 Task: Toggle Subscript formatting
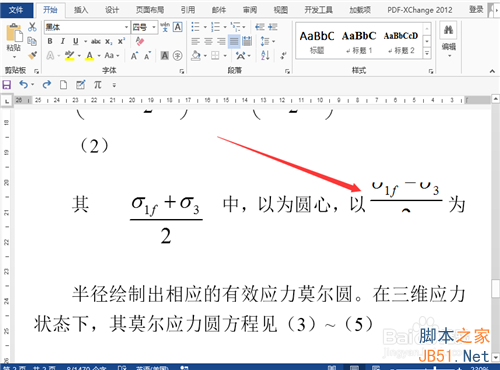(108, 41)
